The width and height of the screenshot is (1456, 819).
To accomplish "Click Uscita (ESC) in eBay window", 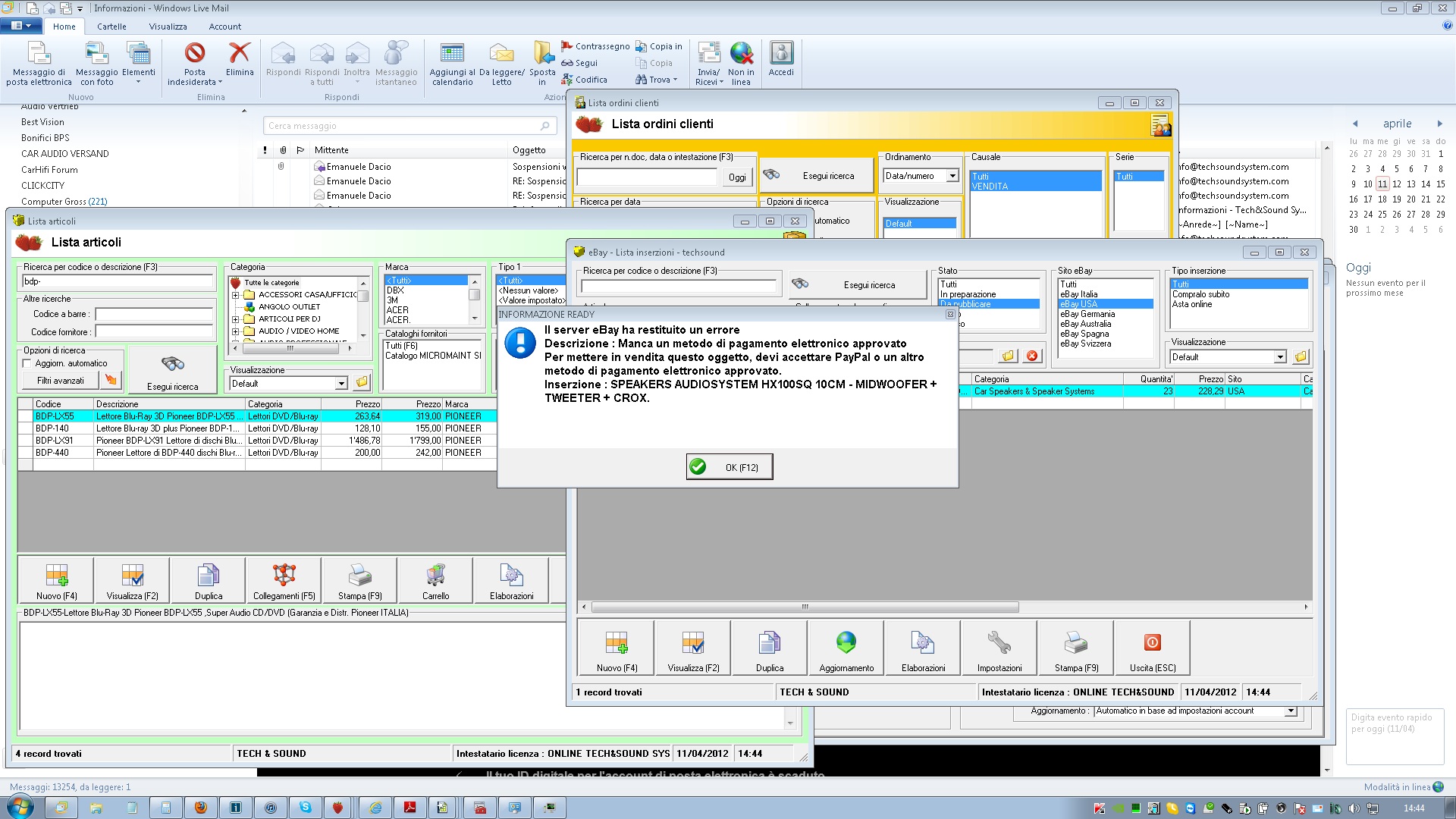I will [x=1152, y=648].
